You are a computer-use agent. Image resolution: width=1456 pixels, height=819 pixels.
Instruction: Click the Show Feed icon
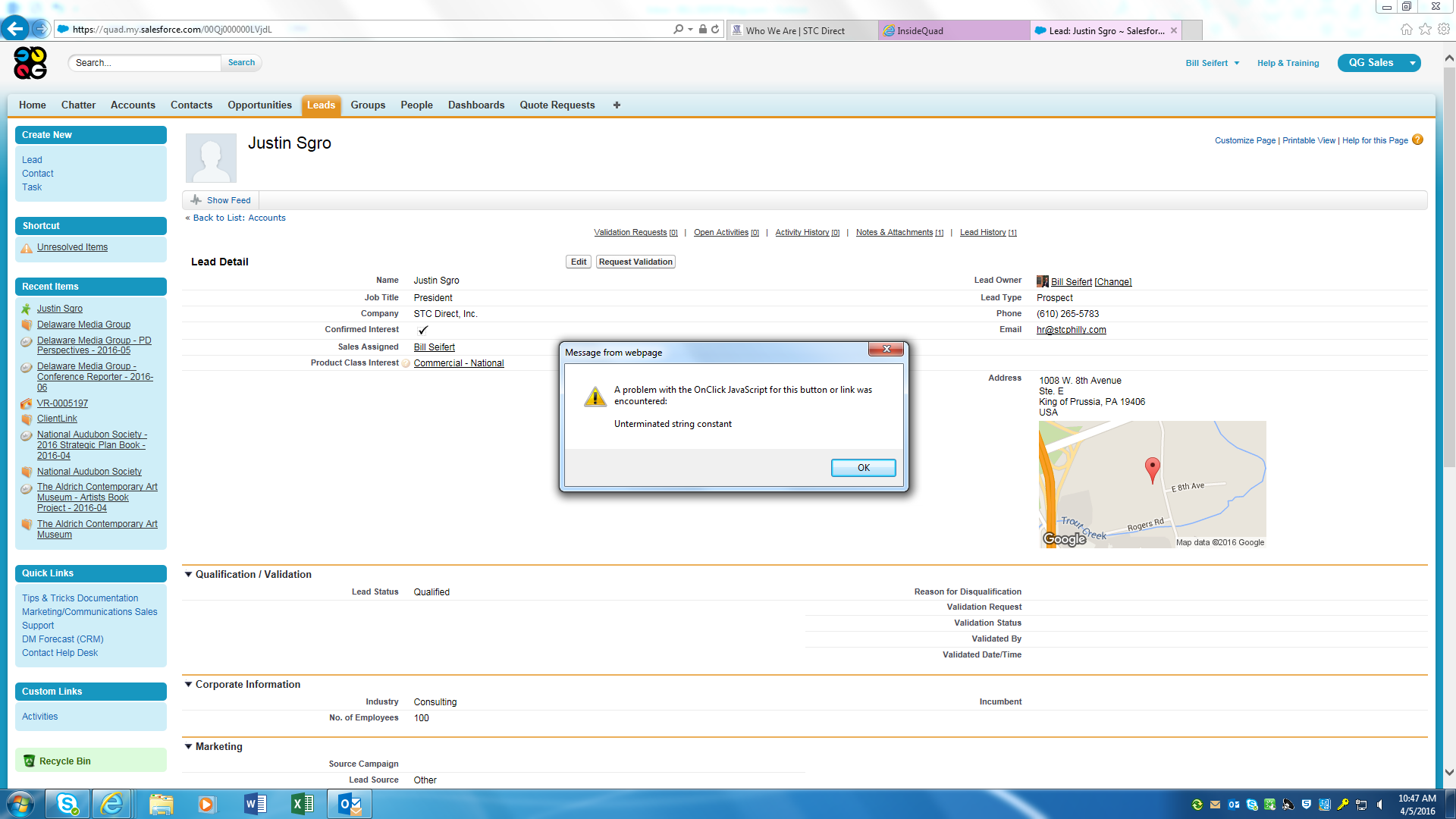pos(196,200)
